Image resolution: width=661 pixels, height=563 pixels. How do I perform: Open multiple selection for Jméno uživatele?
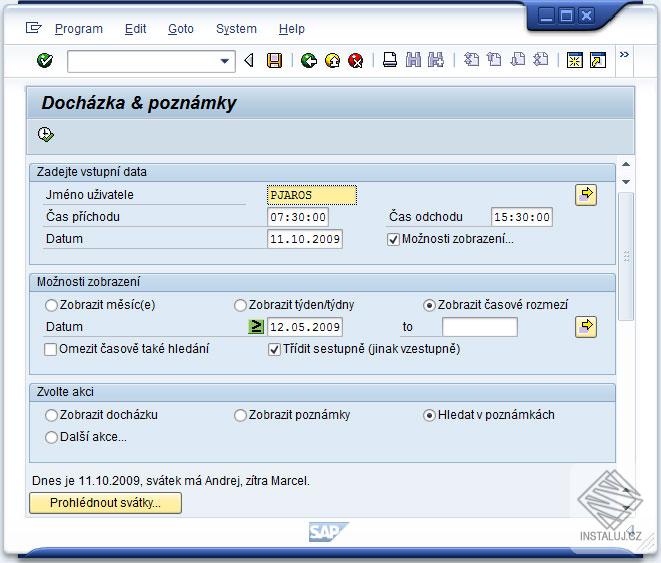point(586,195)
